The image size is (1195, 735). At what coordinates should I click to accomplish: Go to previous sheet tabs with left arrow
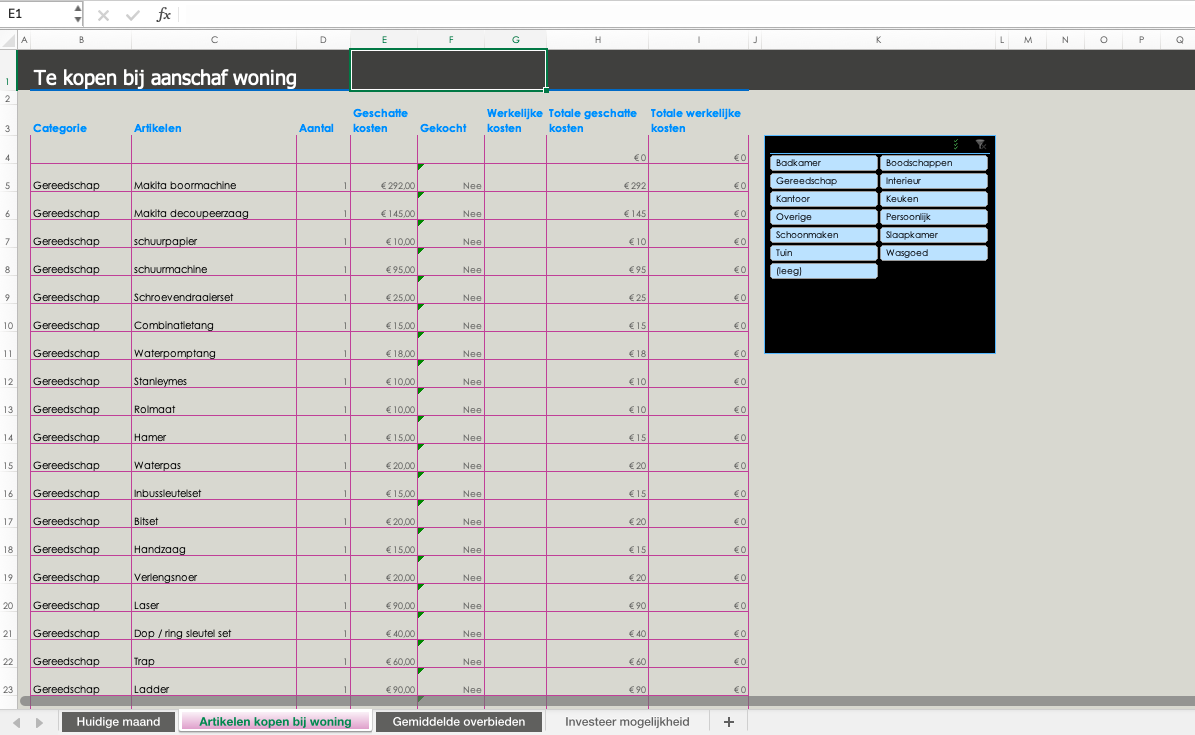[16, 721]
